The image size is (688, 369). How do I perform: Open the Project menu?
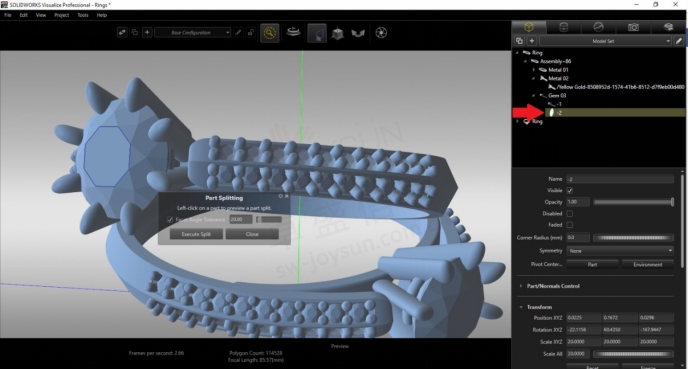tap(61, 15)
